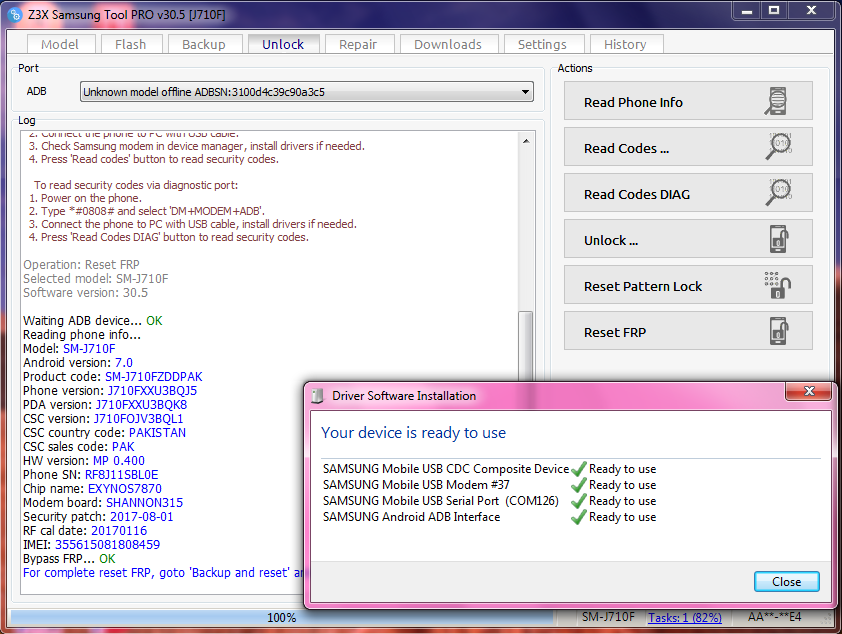Go to the Repair tab
This screenshot has height=634, width=842.
click(358, 44)
